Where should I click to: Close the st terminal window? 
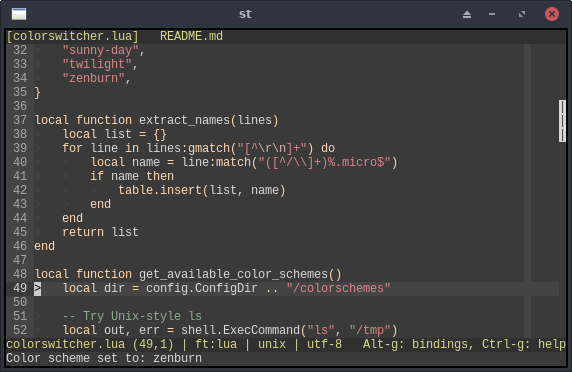552,14
